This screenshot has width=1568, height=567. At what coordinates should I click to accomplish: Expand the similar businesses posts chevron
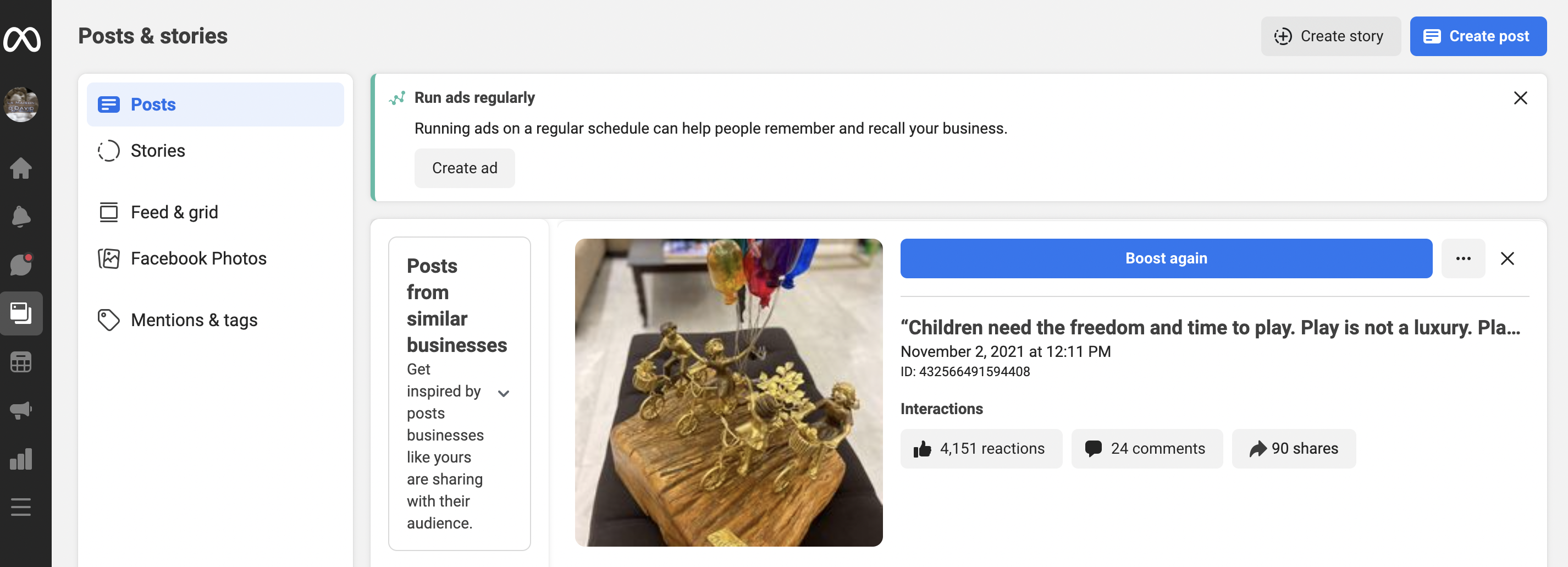(x=504, y=393)
